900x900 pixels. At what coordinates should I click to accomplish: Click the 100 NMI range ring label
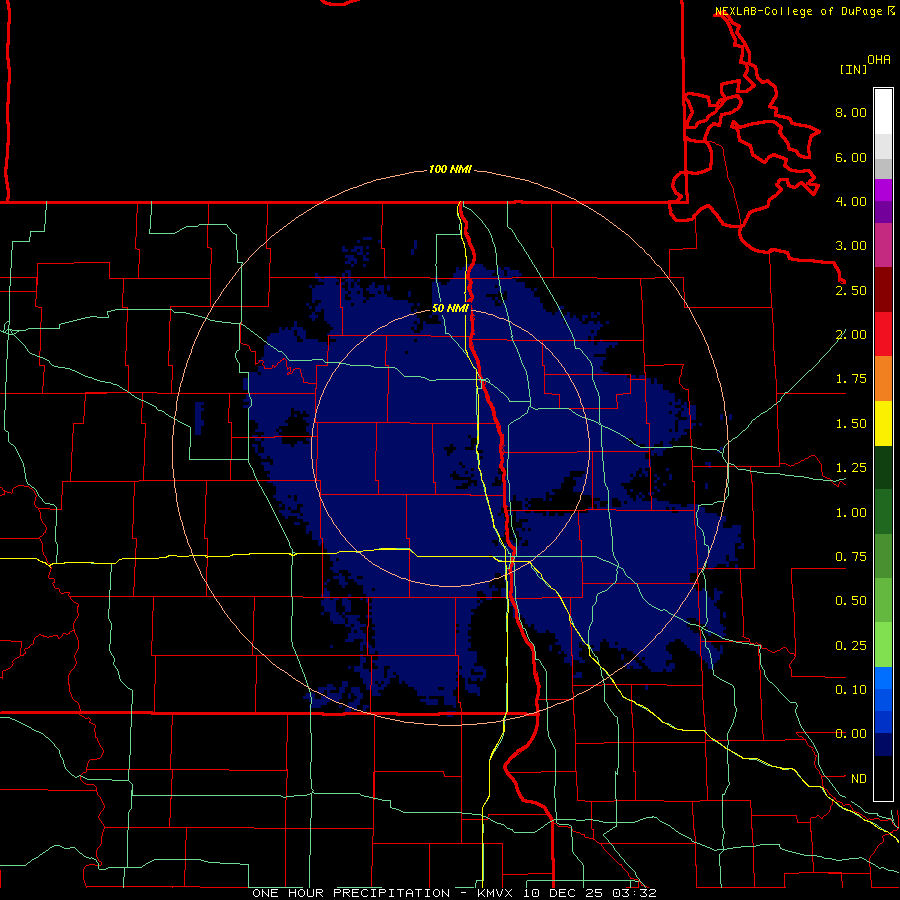(x=450, y=169)
